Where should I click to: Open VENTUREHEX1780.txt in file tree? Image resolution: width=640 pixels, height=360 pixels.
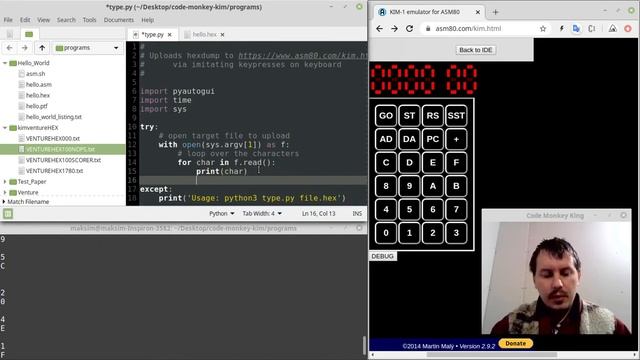point(54,171)
